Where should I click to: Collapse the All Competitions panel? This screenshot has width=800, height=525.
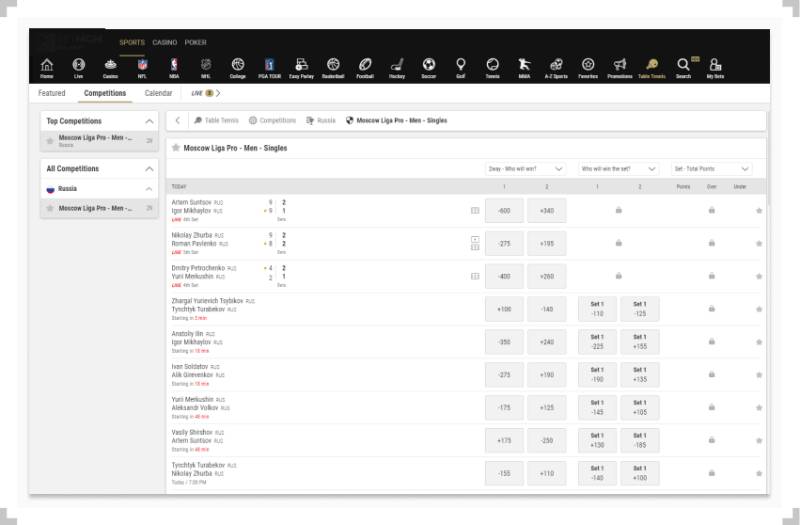[149, 168]
